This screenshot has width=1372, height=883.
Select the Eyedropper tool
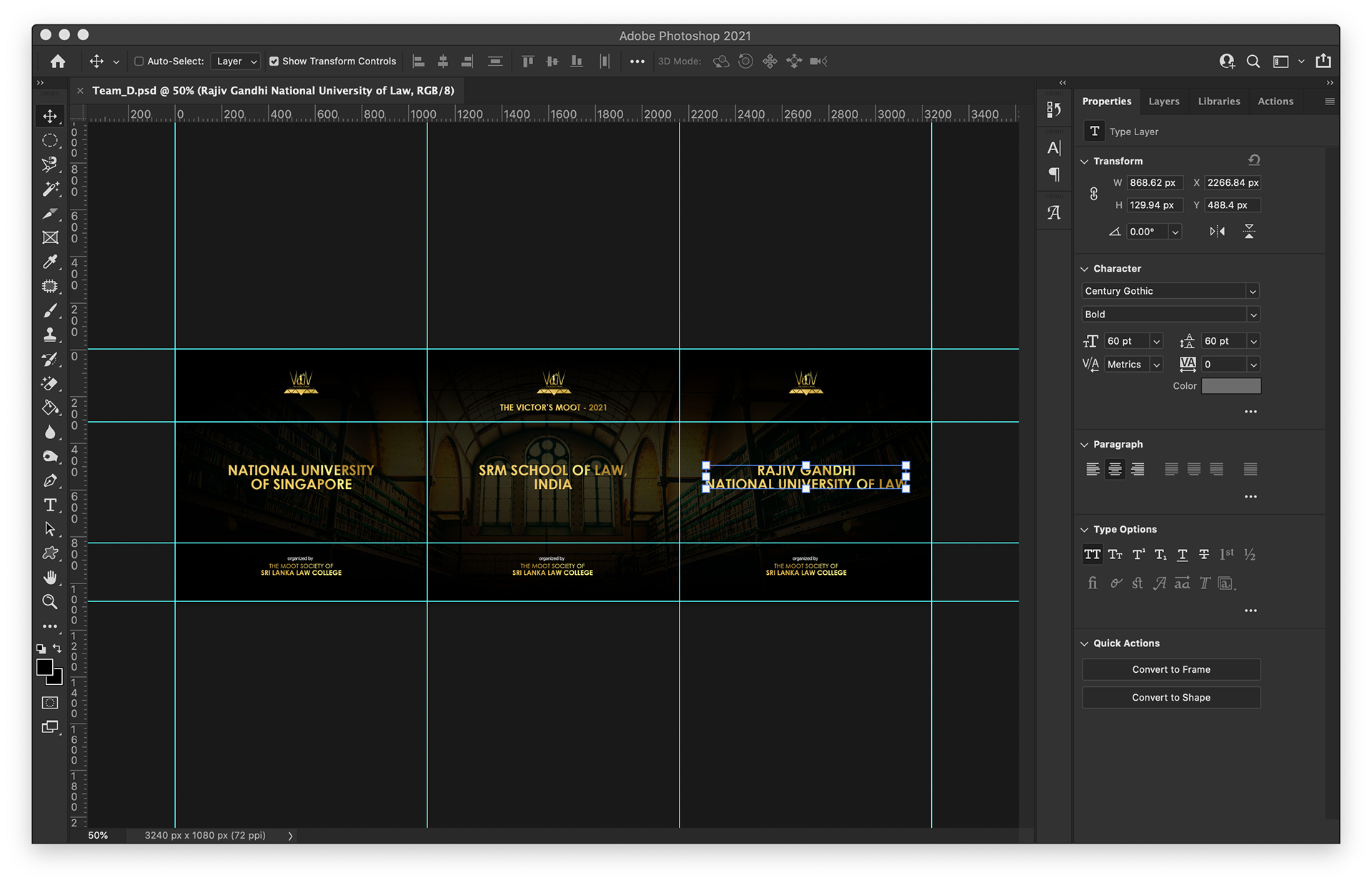coord(50,262)
